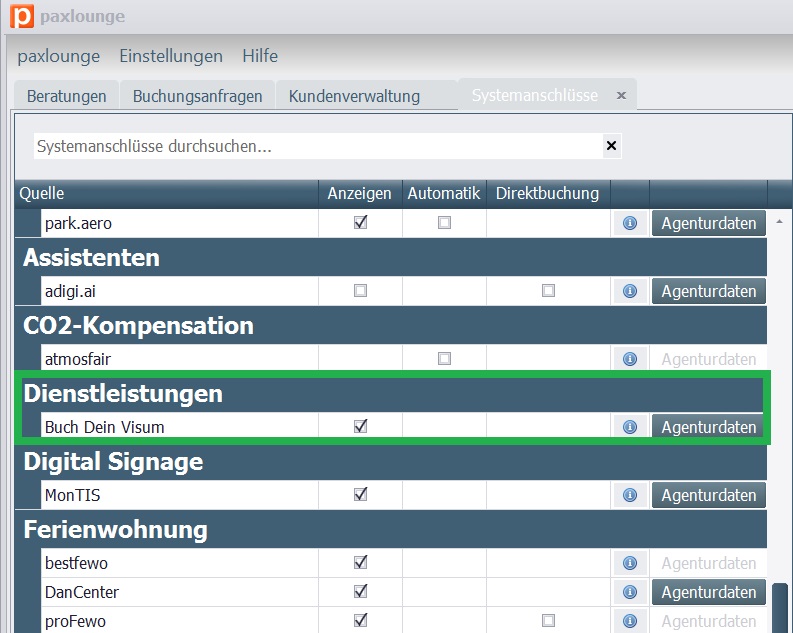Select the Digital Signage group header
Viewport: 793px width, 633px height.
[391, 461]
